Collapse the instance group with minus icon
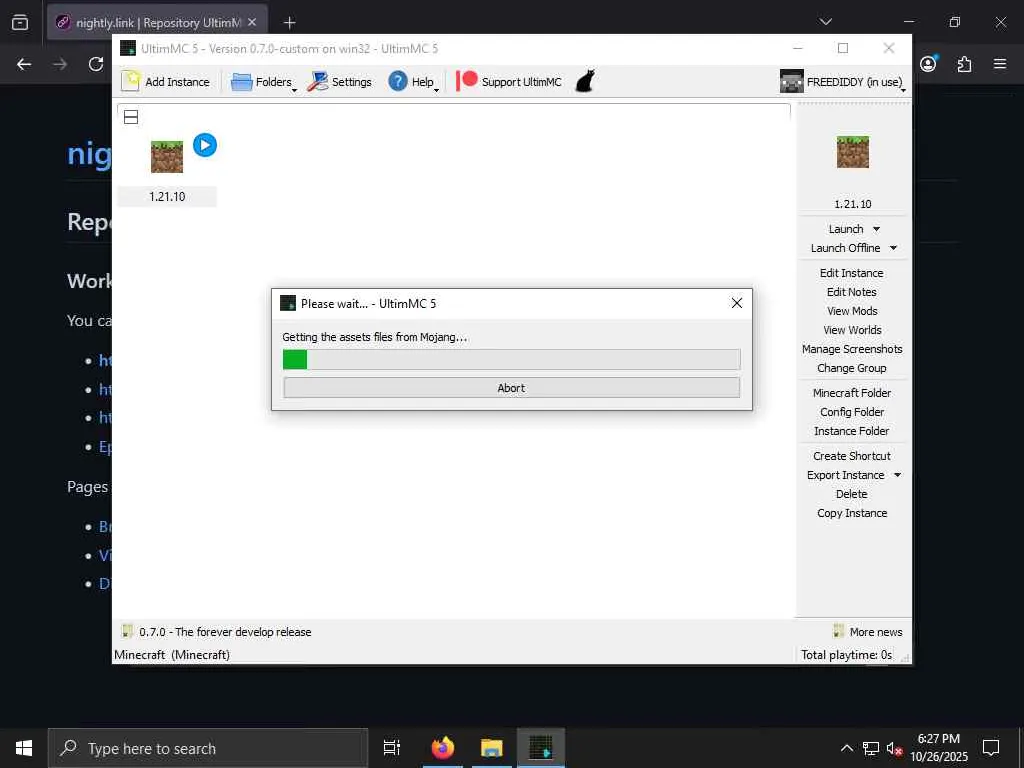Image resolution: width=1024 pixels, height=768 pixels. (x=131, y=117)
